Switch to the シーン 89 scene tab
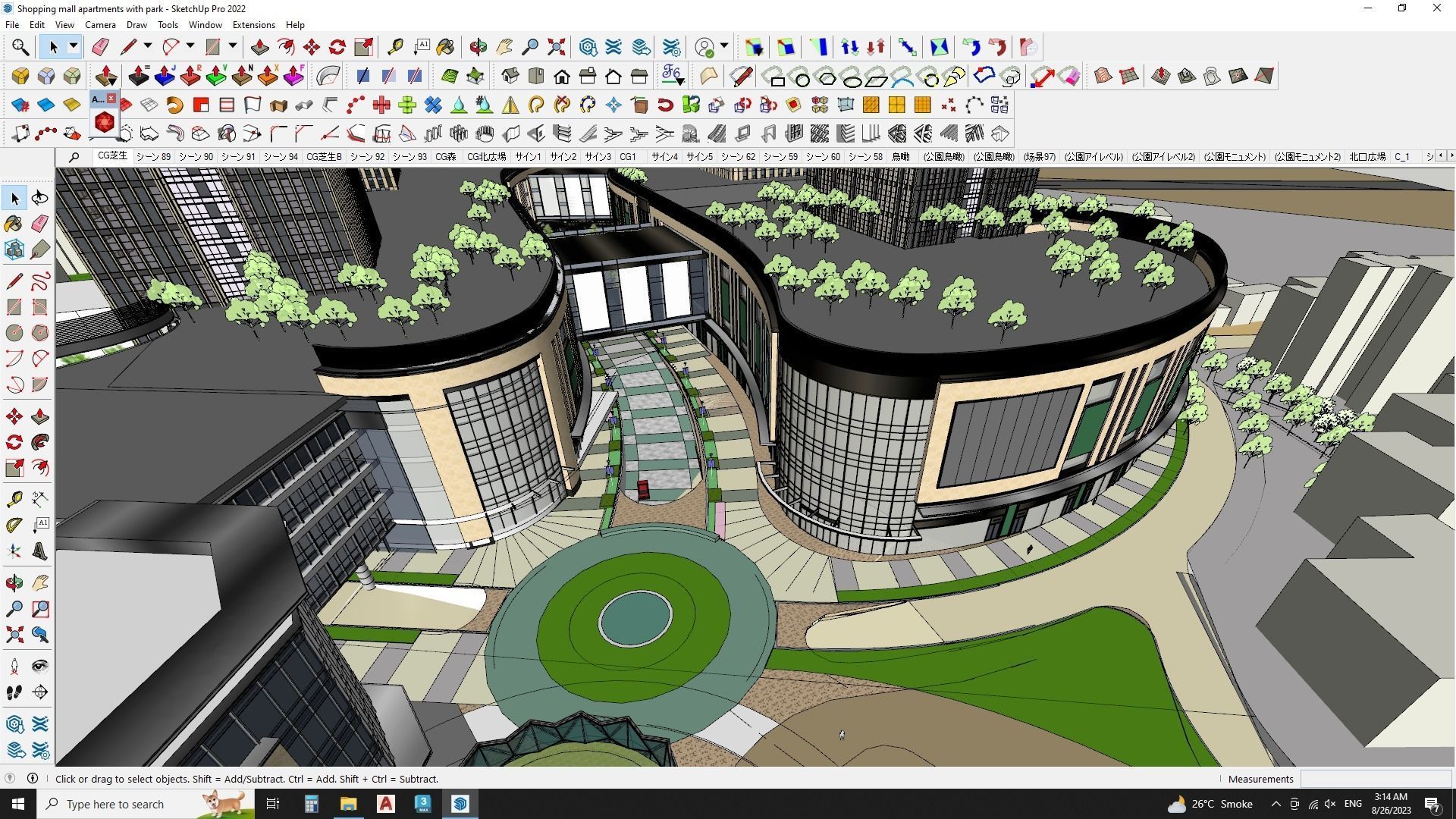The height and width of the screenshot is (819, 1456). (x=153, y=157)
